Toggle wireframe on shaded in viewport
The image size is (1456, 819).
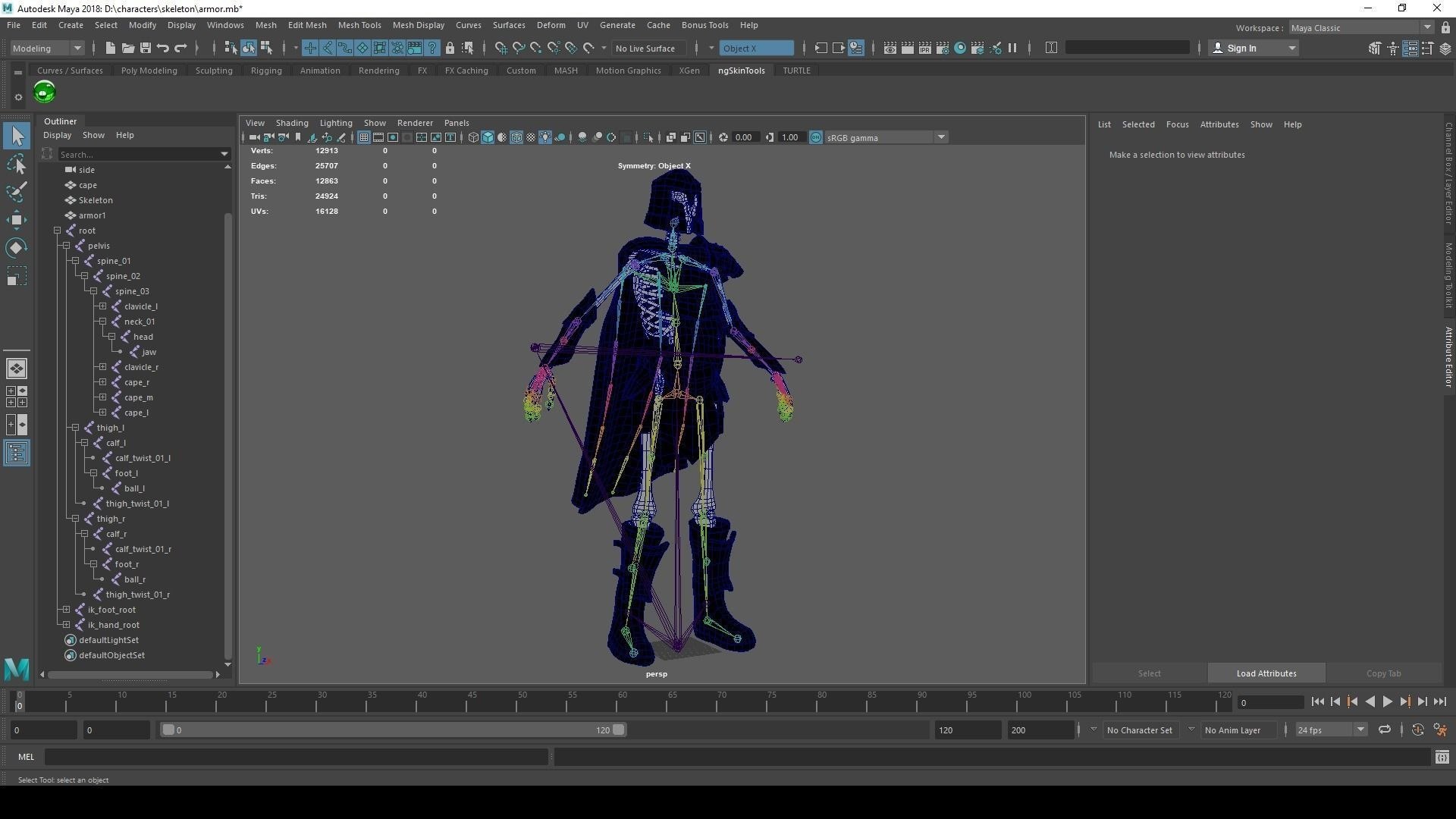tap(516, 137)
